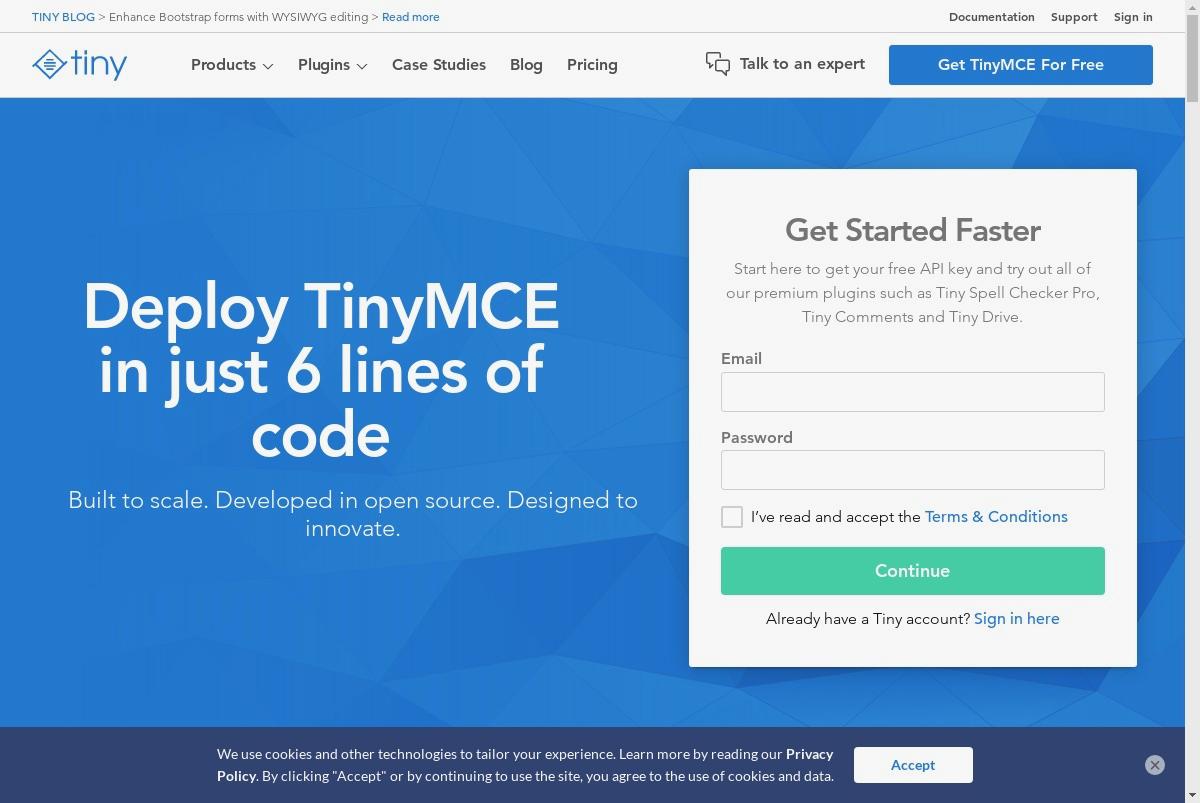Viewport: 1200px width, 803px height.
Task: Open the Support link in the top bar
Action: (x=1074, y=17)
